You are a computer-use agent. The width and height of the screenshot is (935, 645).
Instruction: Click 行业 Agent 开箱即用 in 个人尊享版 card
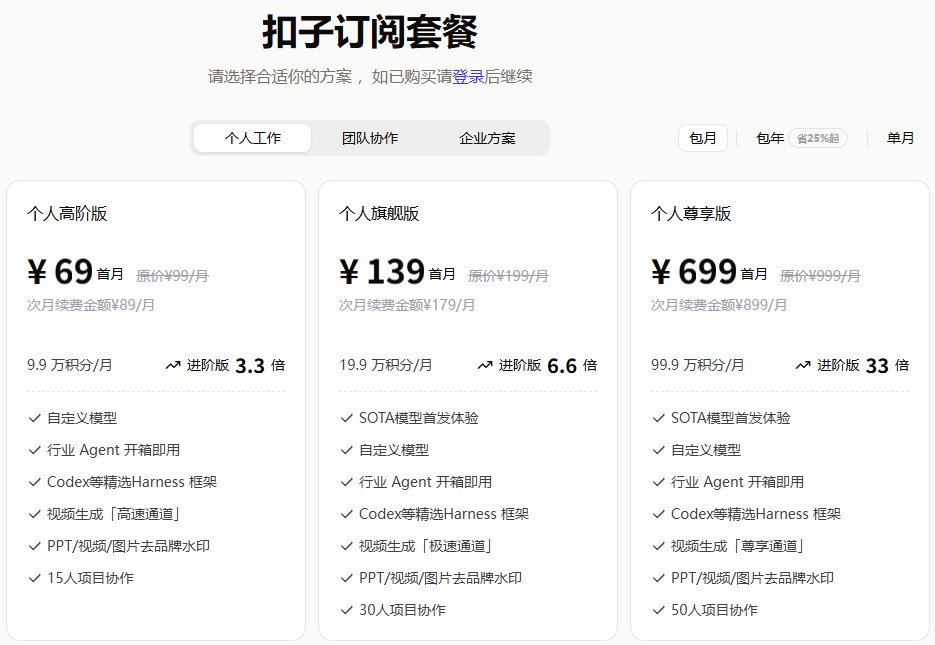click(737, 482)
